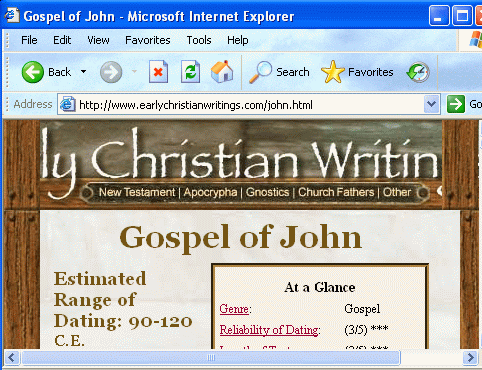Click the horizontal scrollbar thumb

tap(211, 358)
